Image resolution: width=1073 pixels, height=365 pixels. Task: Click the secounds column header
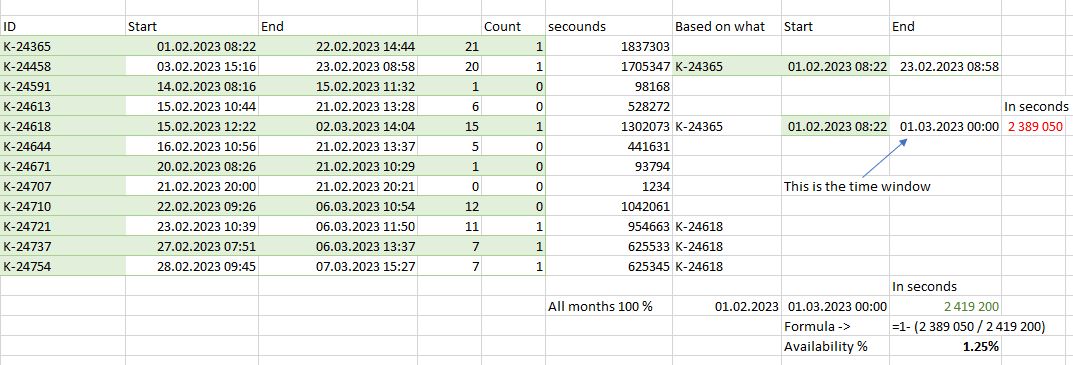pos(608,27)
